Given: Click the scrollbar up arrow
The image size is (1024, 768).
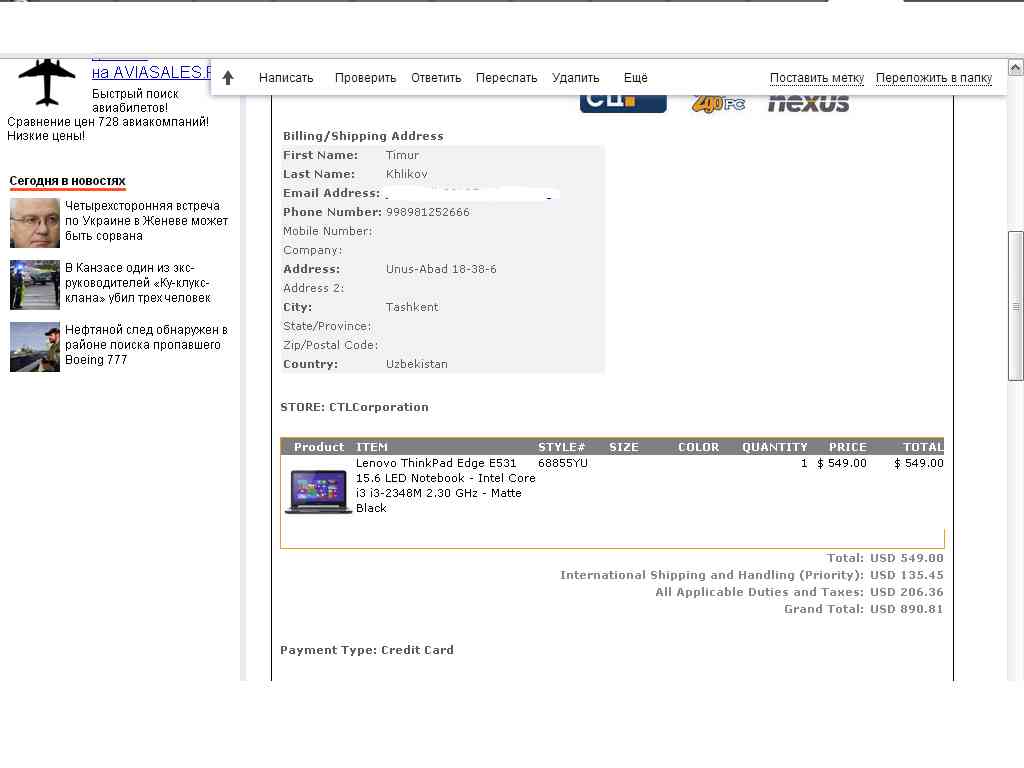Looking at the screenshot, I should 1016,67.
